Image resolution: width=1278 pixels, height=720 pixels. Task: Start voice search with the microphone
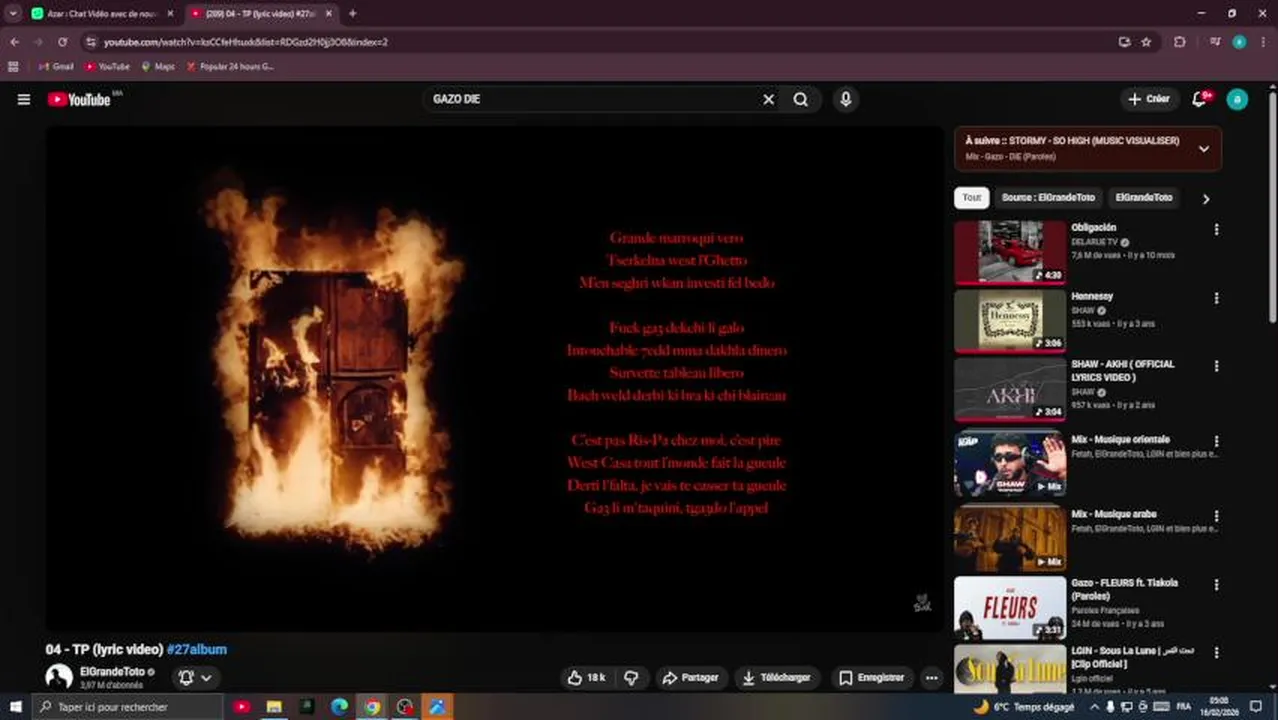845,99
